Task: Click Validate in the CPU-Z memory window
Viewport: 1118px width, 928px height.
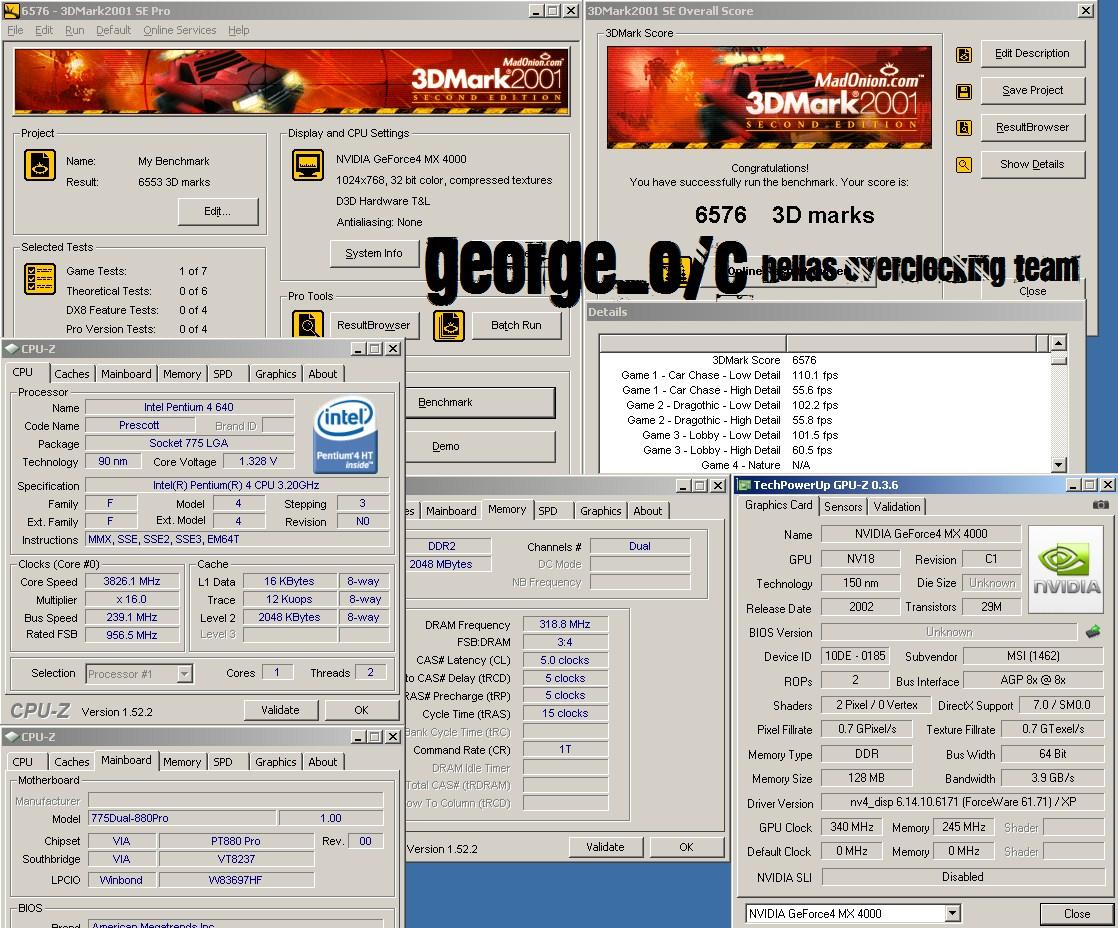Action: pos(605,847)
